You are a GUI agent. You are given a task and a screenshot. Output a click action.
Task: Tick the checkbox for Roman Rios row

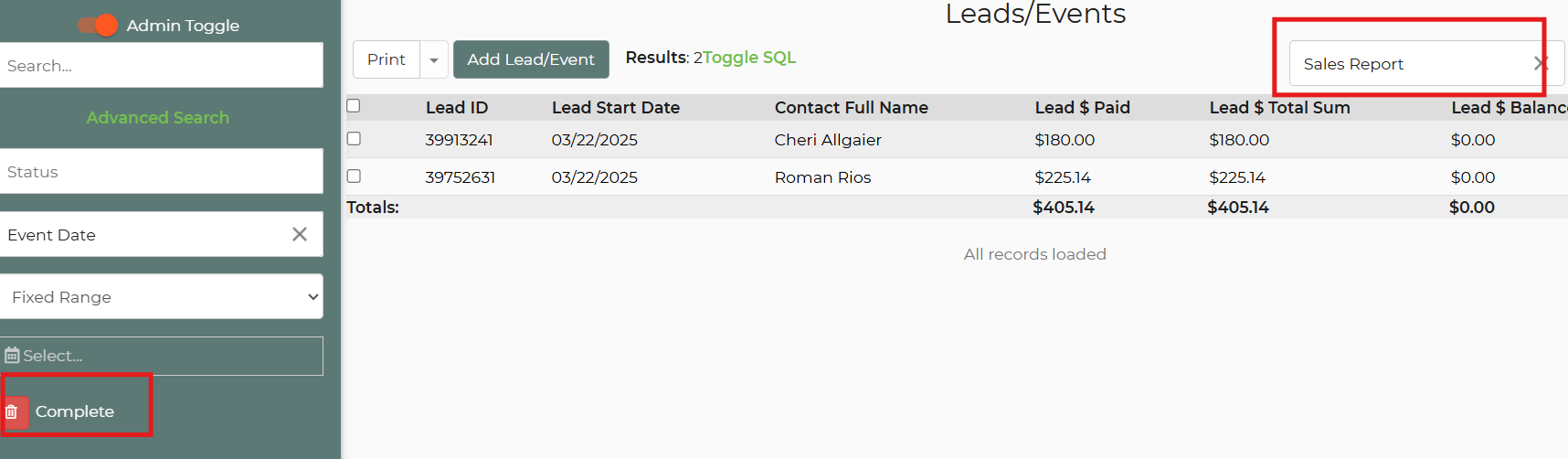(354, 176)
